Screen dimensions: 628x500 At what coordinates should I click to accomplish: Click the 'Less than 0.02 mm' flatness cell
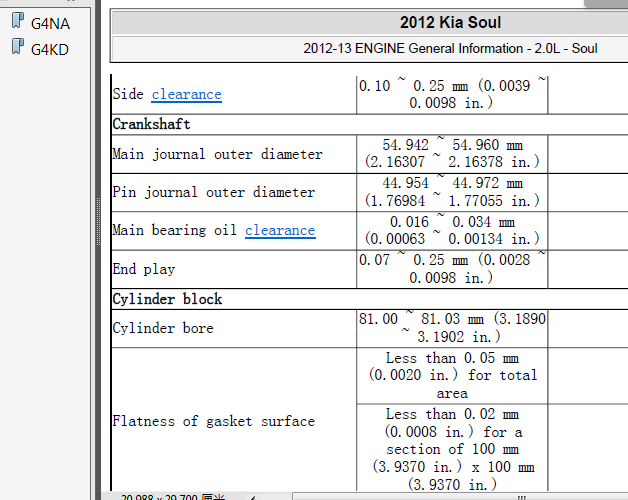(452, 449)
